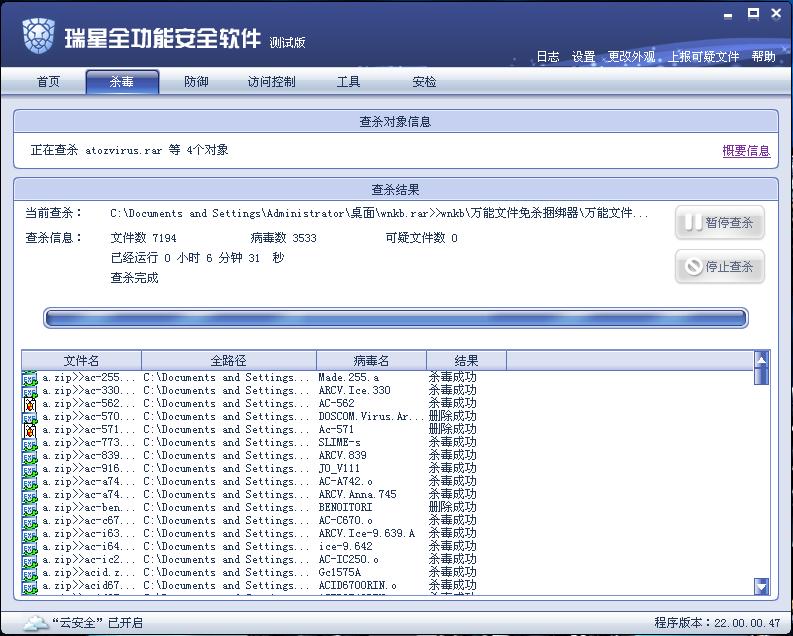Click the results list scroll-down arrow
793x636 pixels.
[x=761, y=586]
